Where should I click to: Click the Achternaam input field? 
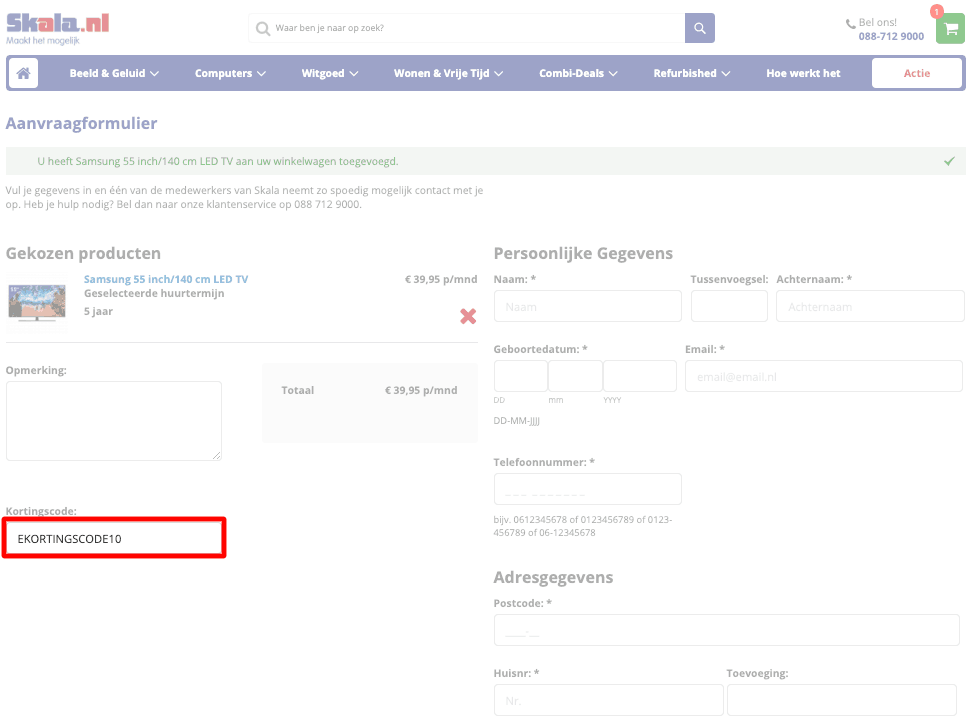click(870, 307)
